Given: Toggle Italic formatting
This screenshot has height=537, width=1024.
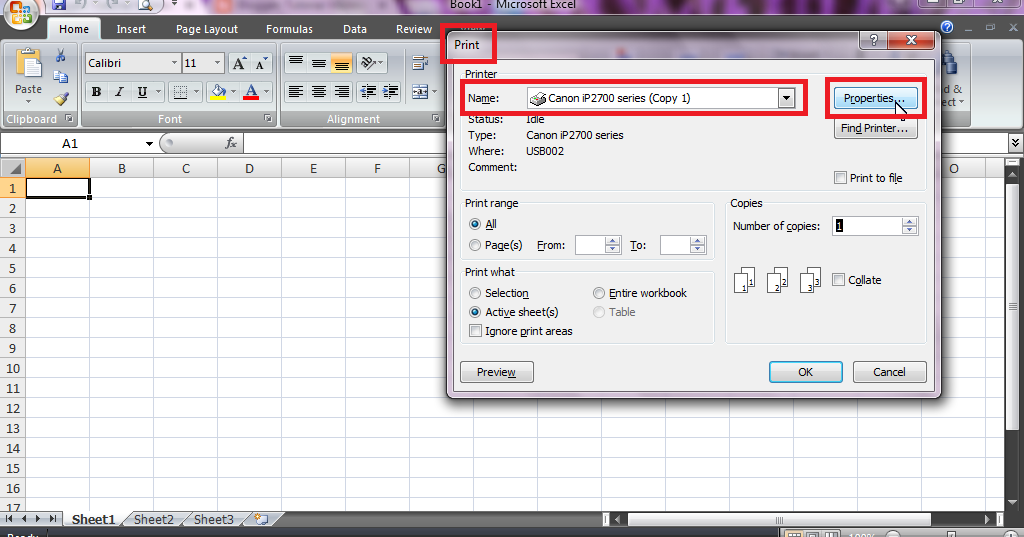Looking at the screenshot, I should click(119, 92).
